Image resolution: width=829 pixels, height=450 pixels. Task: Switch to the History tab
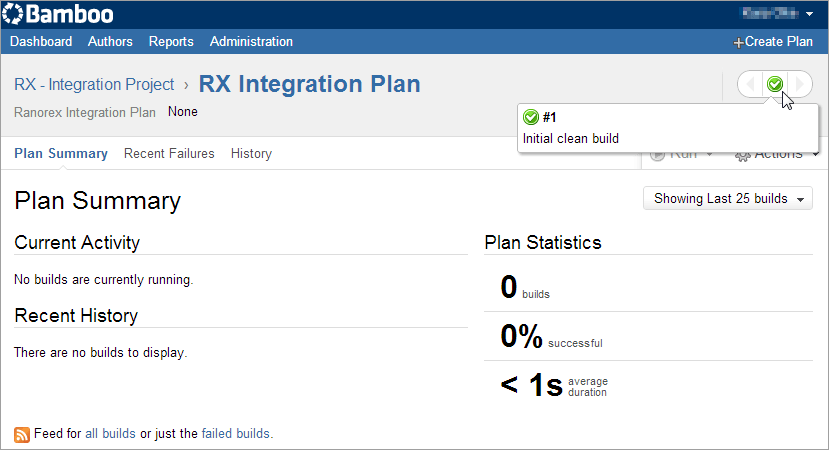(x=251, y=154)
